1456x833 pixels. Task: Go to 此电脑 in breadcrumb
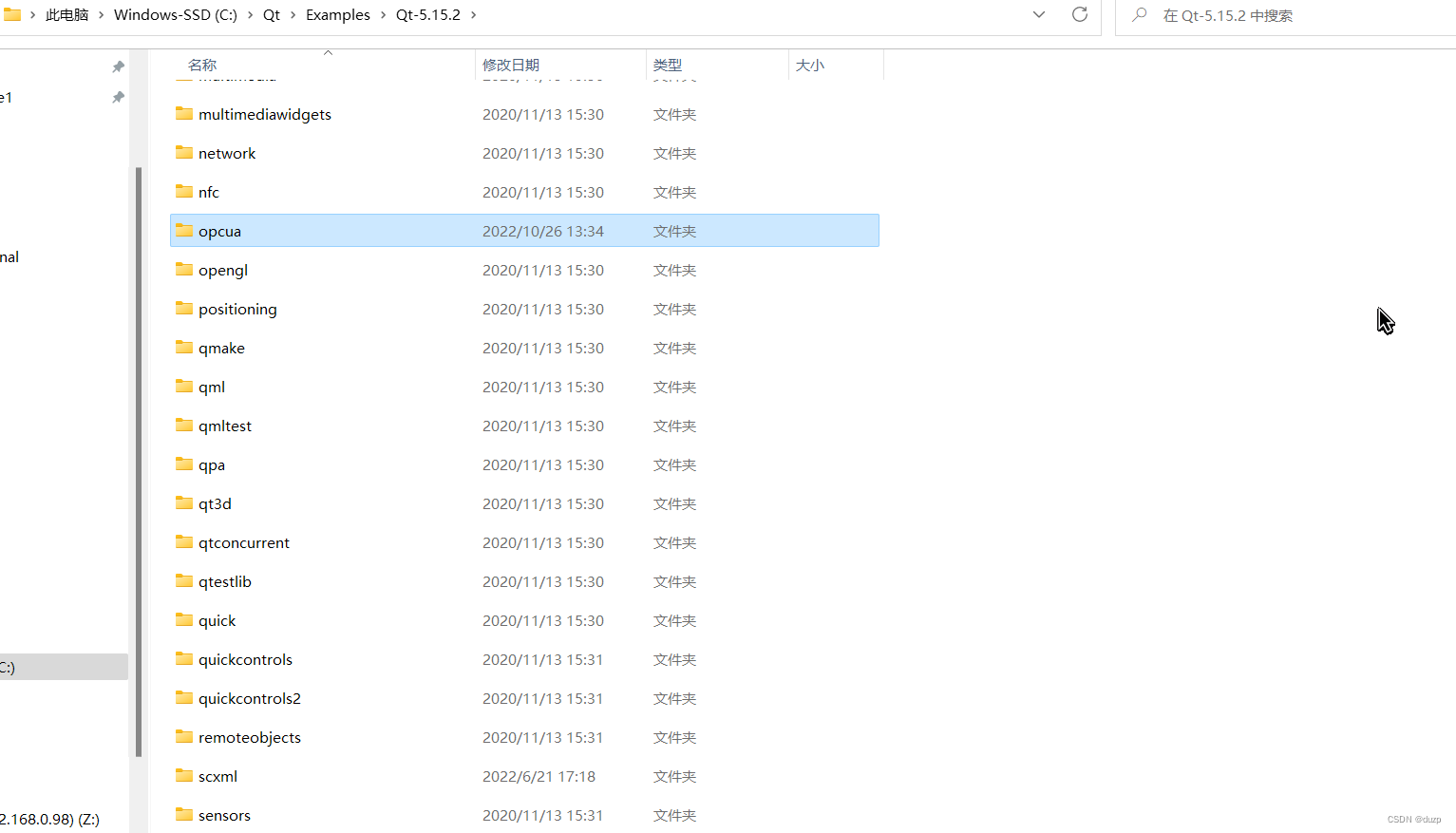click(x=67, y=15)
